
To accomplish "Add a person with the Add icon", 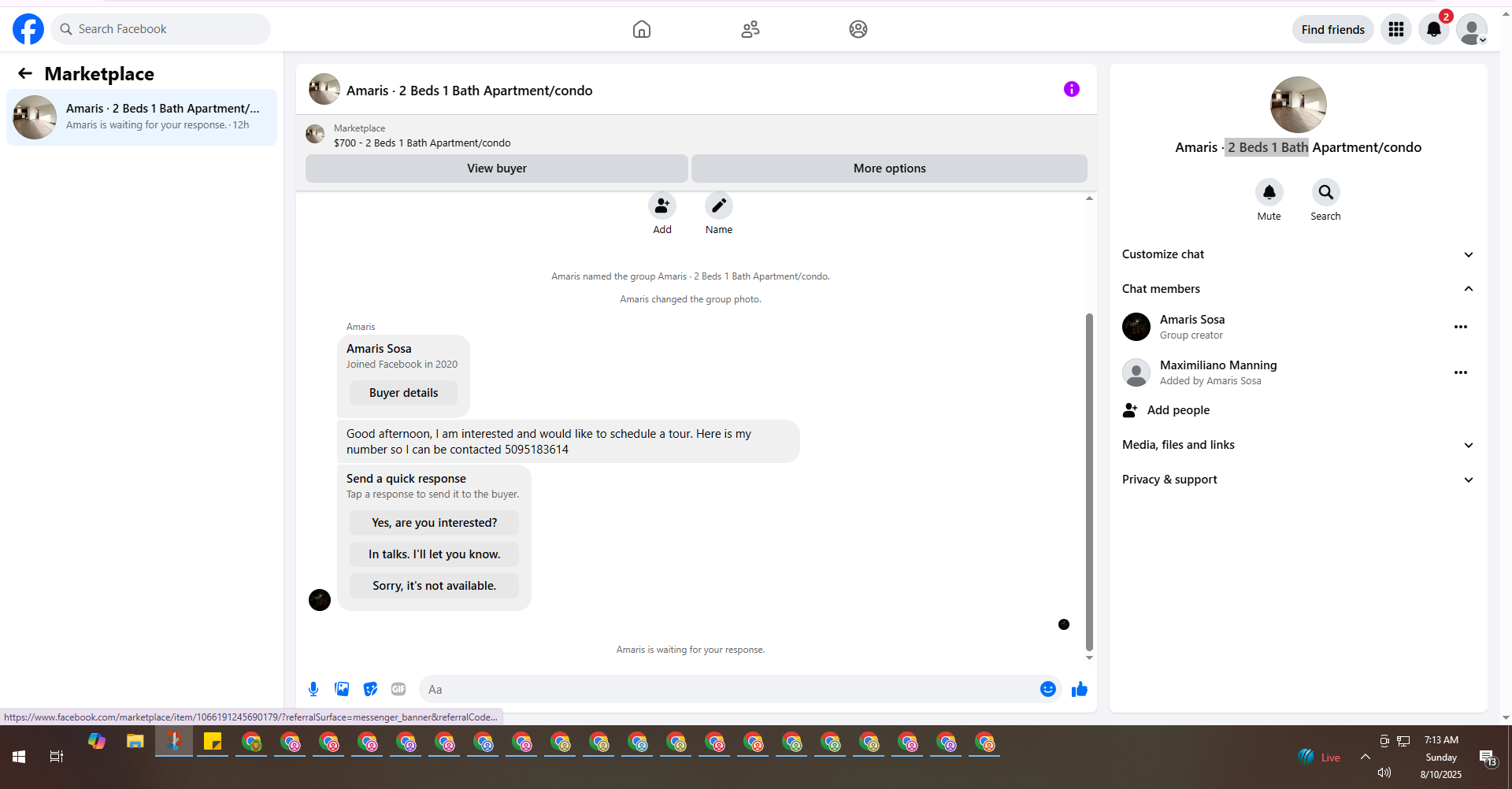I will pyautogui.click(x=662, y=206).
